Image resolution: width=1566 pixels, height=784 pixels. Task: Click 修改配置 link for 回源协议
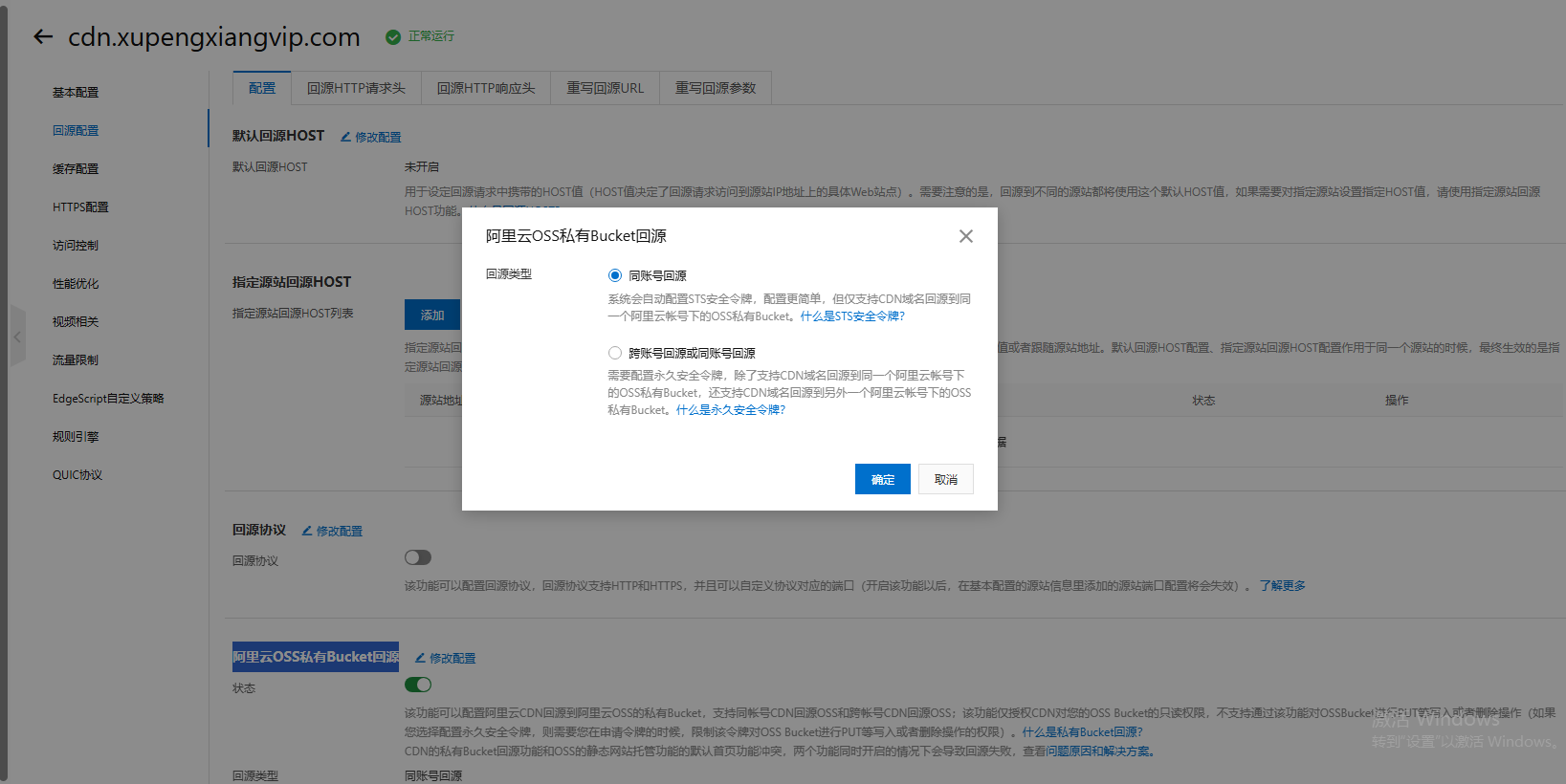pyautogui.click(x=340, y=532)
